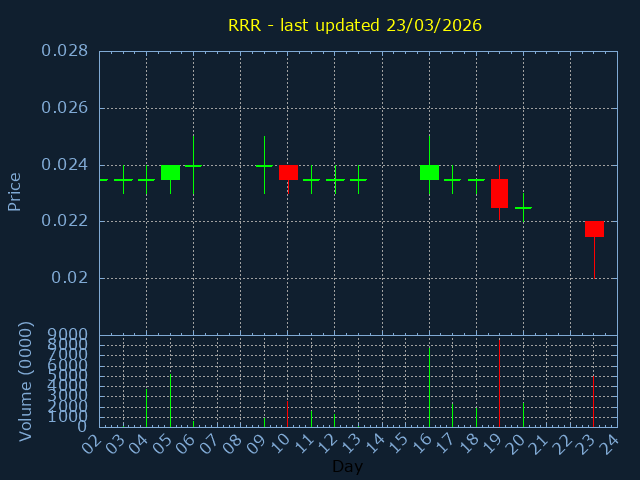Click the green candlestick on day 16
Screen dimensions: 640x480
(x=429, y=172)
